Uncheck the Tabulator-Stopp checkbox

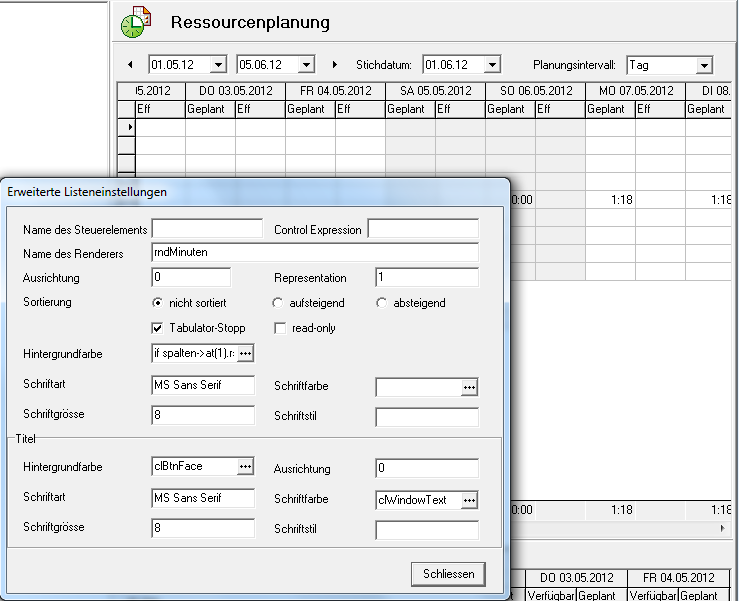[x=157, y=328]
